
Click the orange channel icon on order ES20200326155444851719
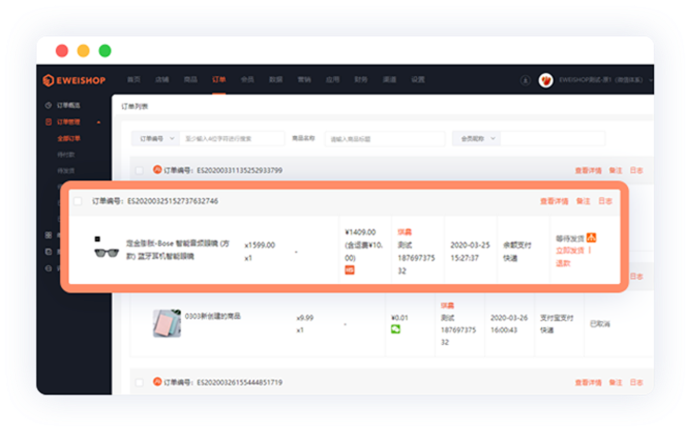click(156, 382)
